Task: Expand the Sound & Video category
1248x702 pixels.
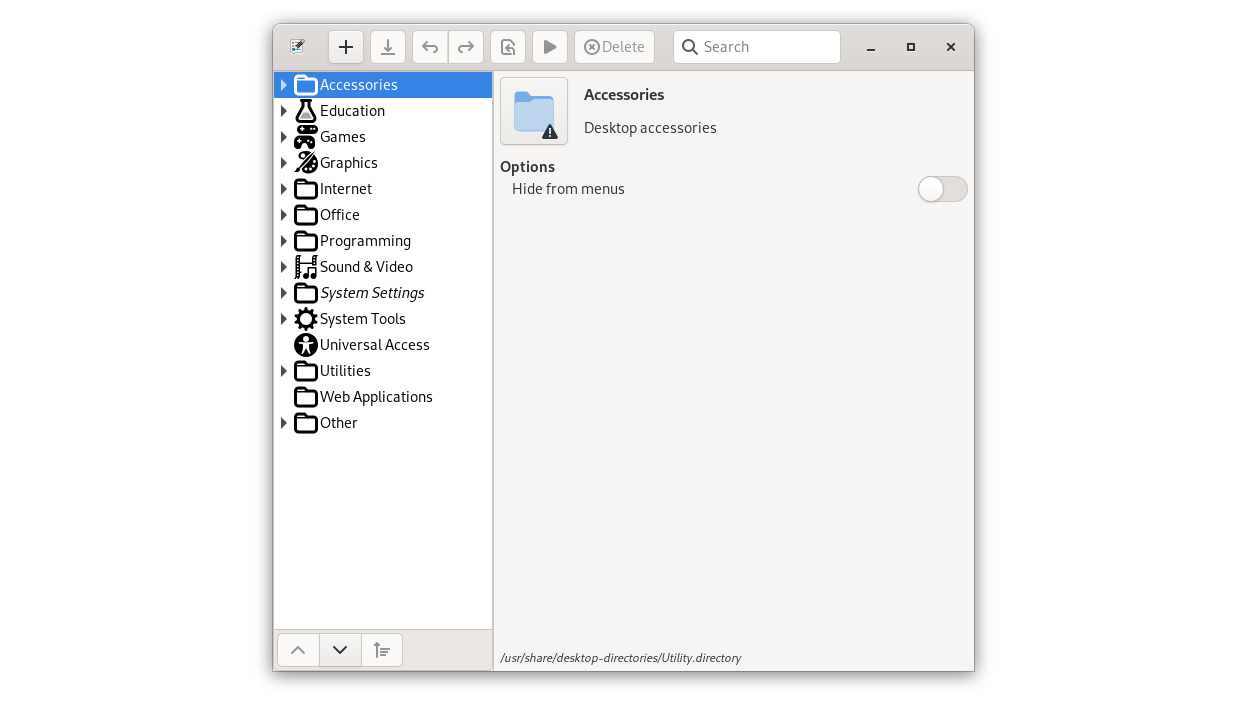Action: [x=284, y=267]
